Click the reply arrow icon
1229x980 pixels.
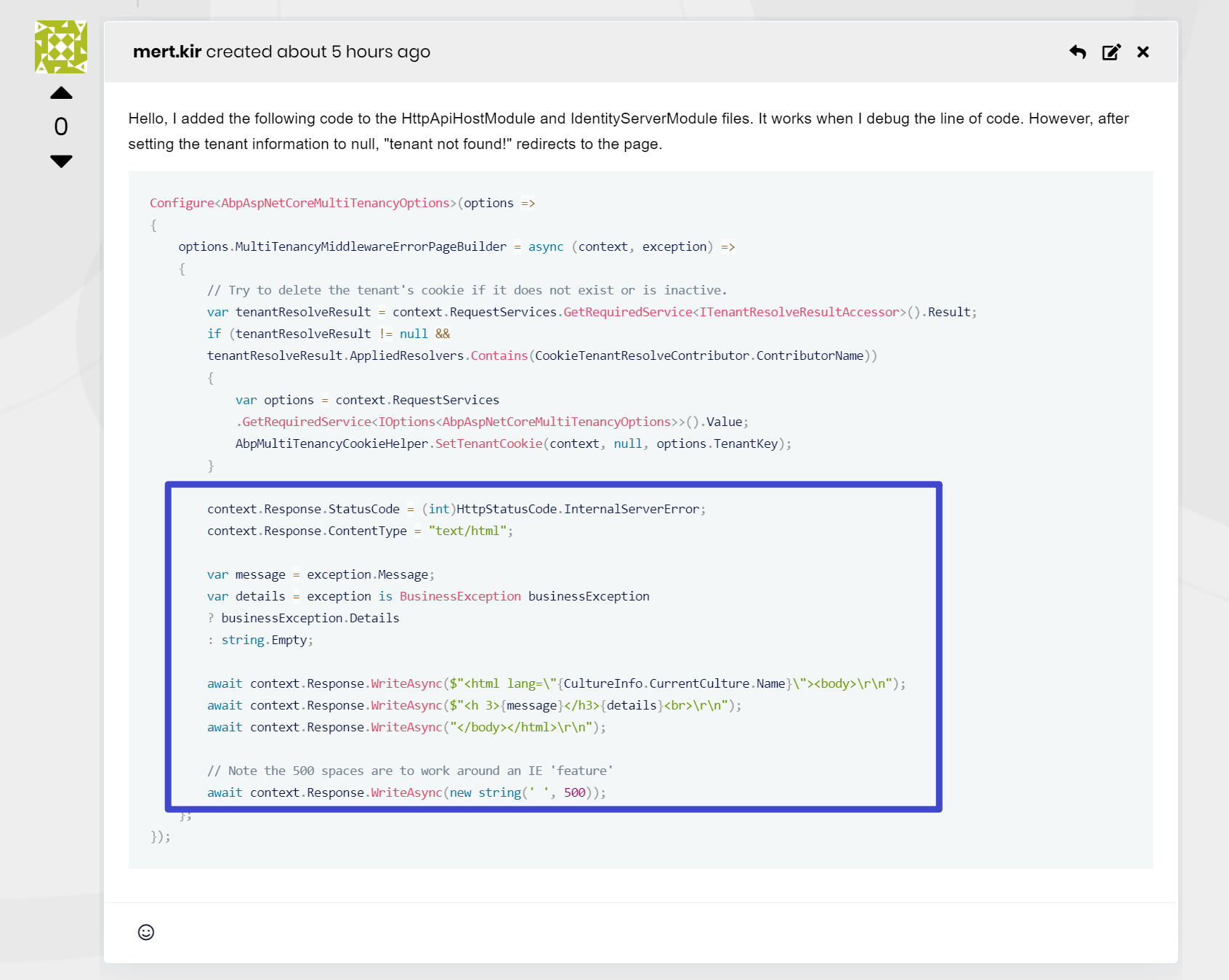1077,52
